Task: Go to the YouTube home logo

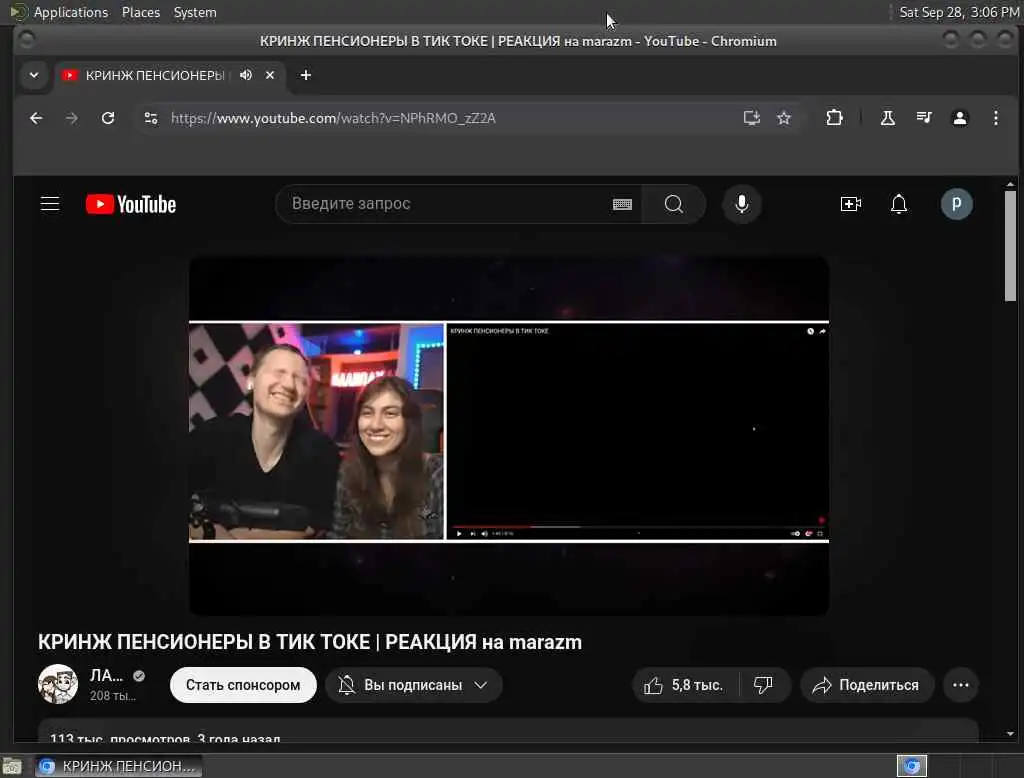Action: pyautogui.click(x=131, y=204)
